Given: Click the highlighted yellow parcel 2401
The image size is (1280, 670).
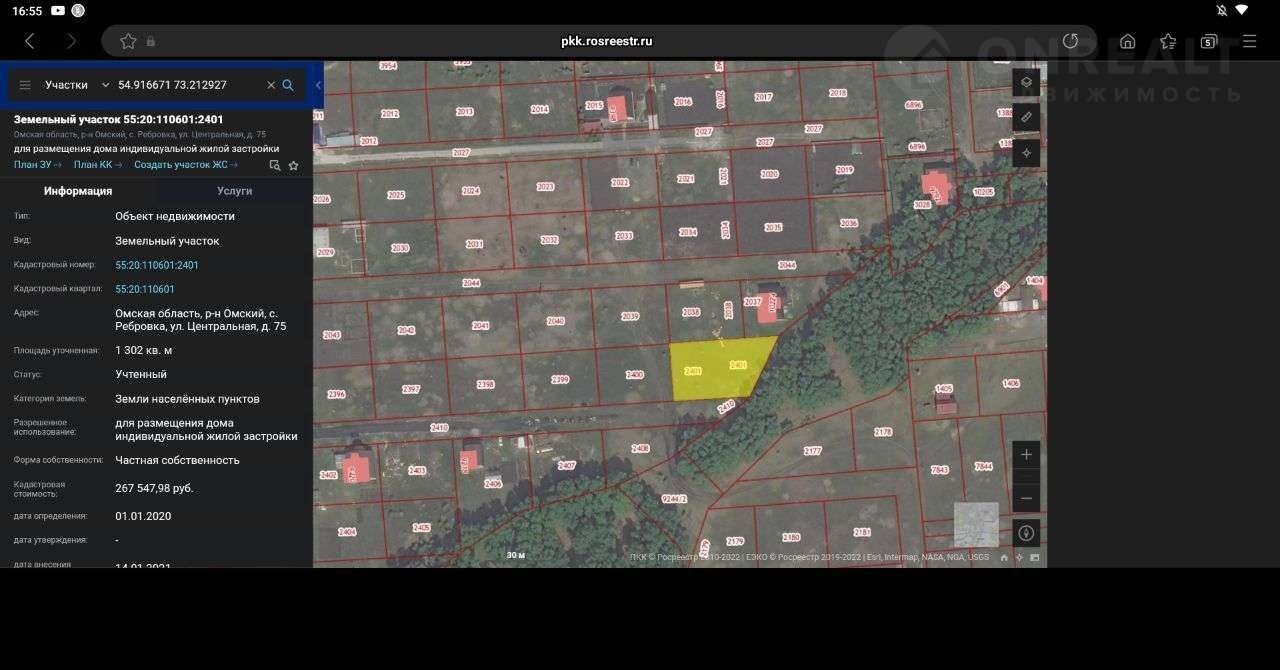Looking at the screenshot, I should pos(716,370).
